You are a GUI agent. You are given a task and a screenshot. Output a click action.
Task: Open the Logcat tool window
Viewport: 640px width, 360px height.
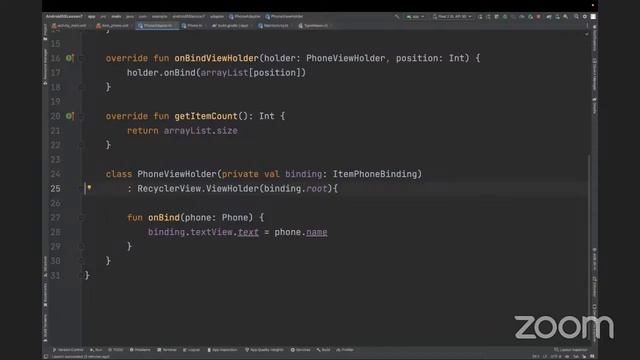191,350
